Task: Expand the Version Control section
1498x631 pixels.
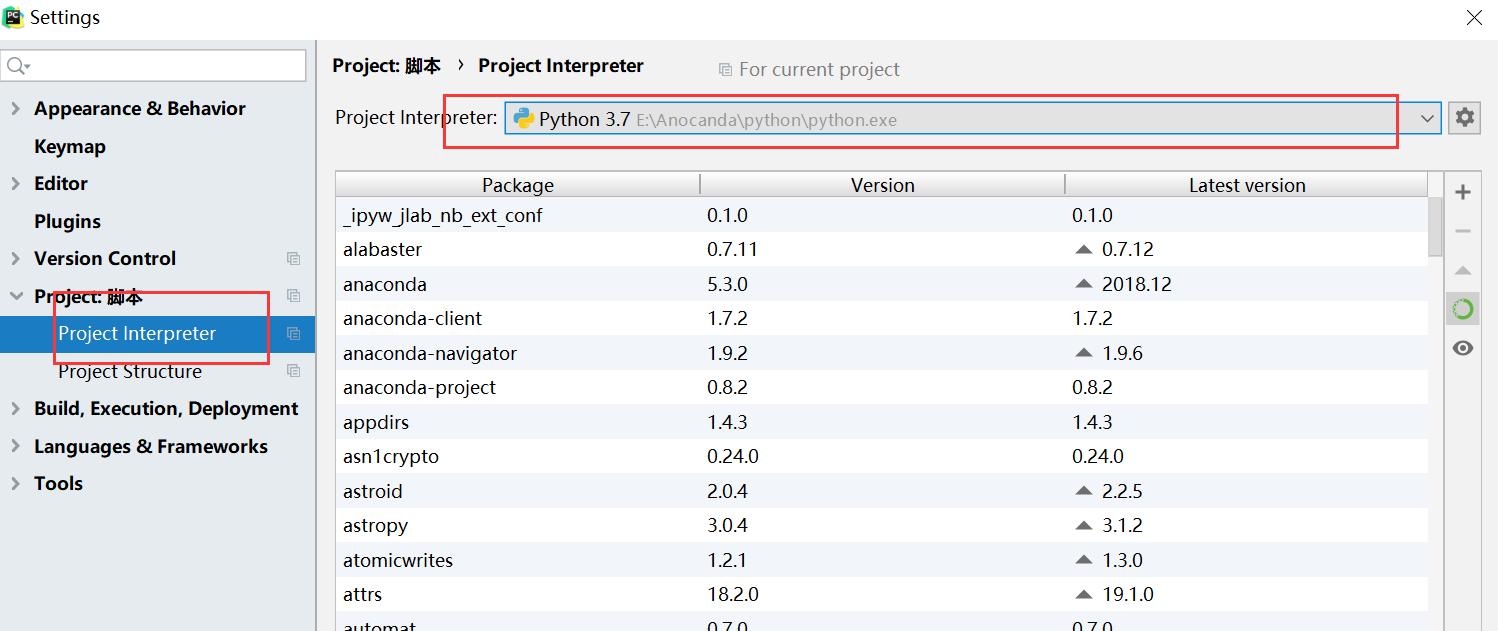Action: click(x=15, y=258)
